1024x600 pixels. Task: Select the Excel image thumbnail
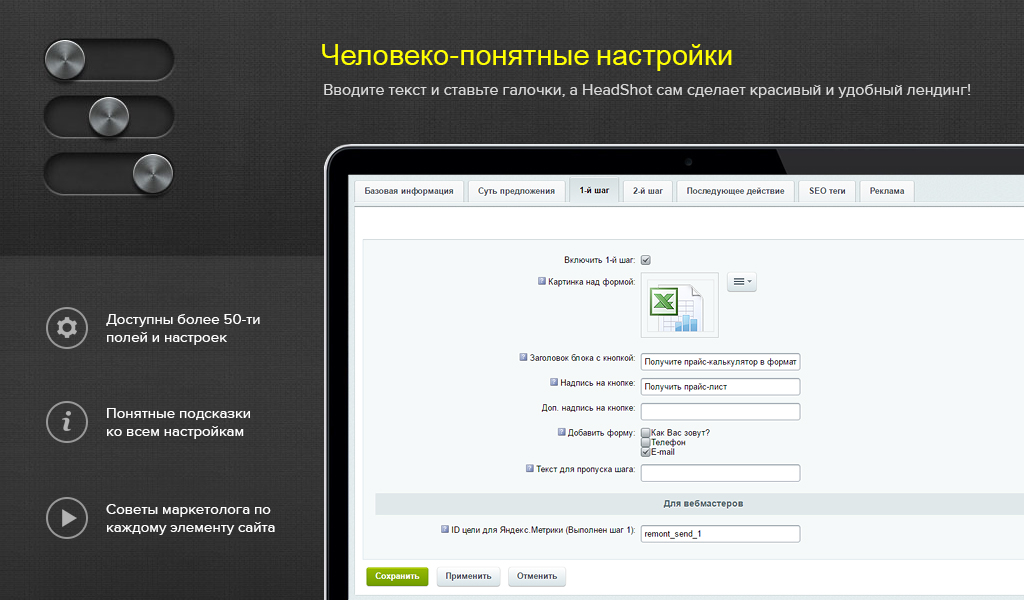680,305
